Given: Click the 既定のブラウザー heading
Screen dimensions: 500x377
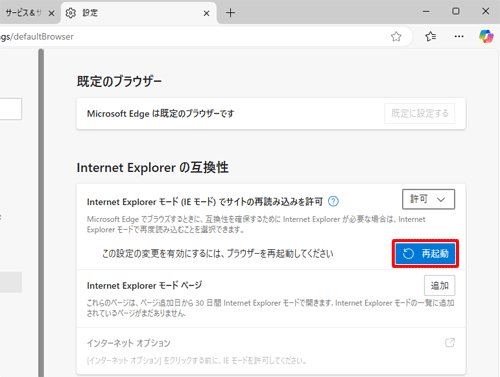Looking at the screenshot, I should coord(119,81).
